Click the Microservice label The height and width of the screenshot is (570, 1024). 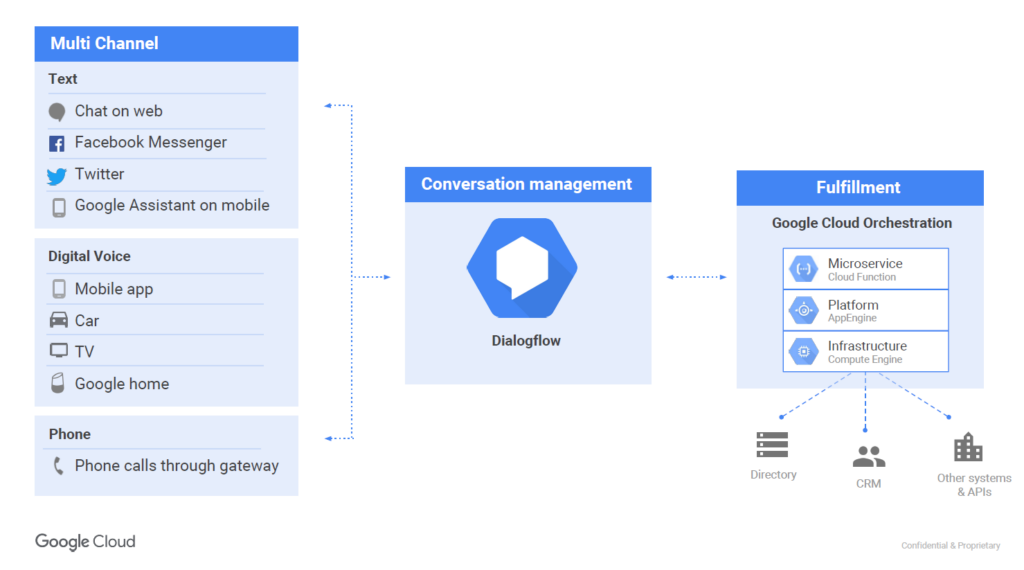point(865,263)
